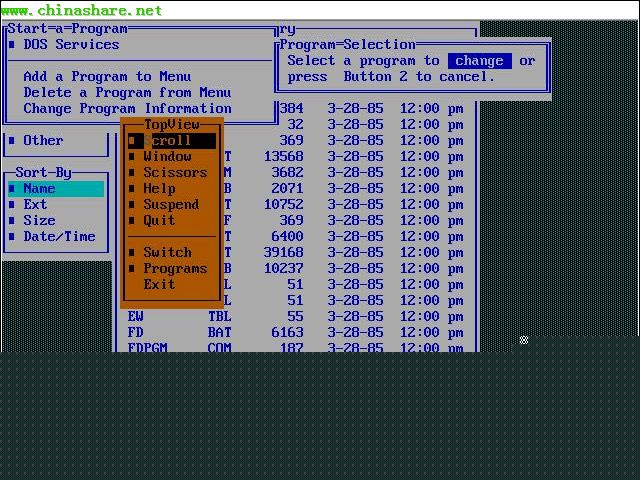Open DOS Services in Start-a-Program
Screen dimensions: 640x480
(x=71, y=44)
